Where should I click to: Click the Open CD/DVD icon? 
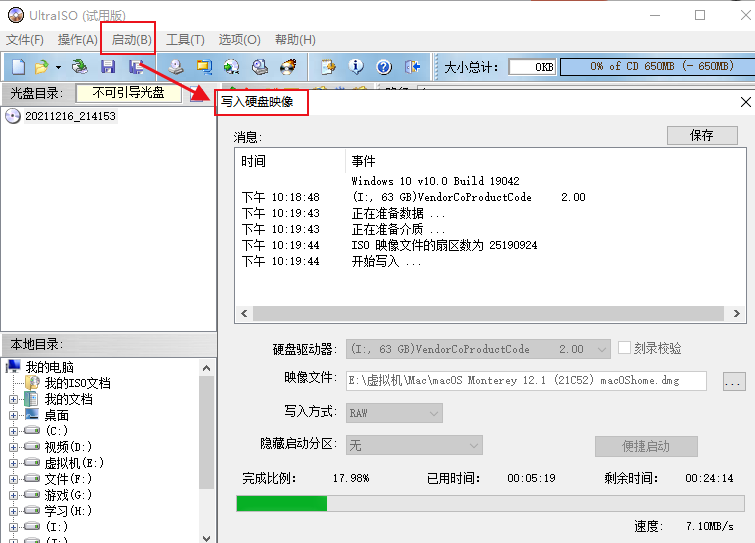[79, 66]
